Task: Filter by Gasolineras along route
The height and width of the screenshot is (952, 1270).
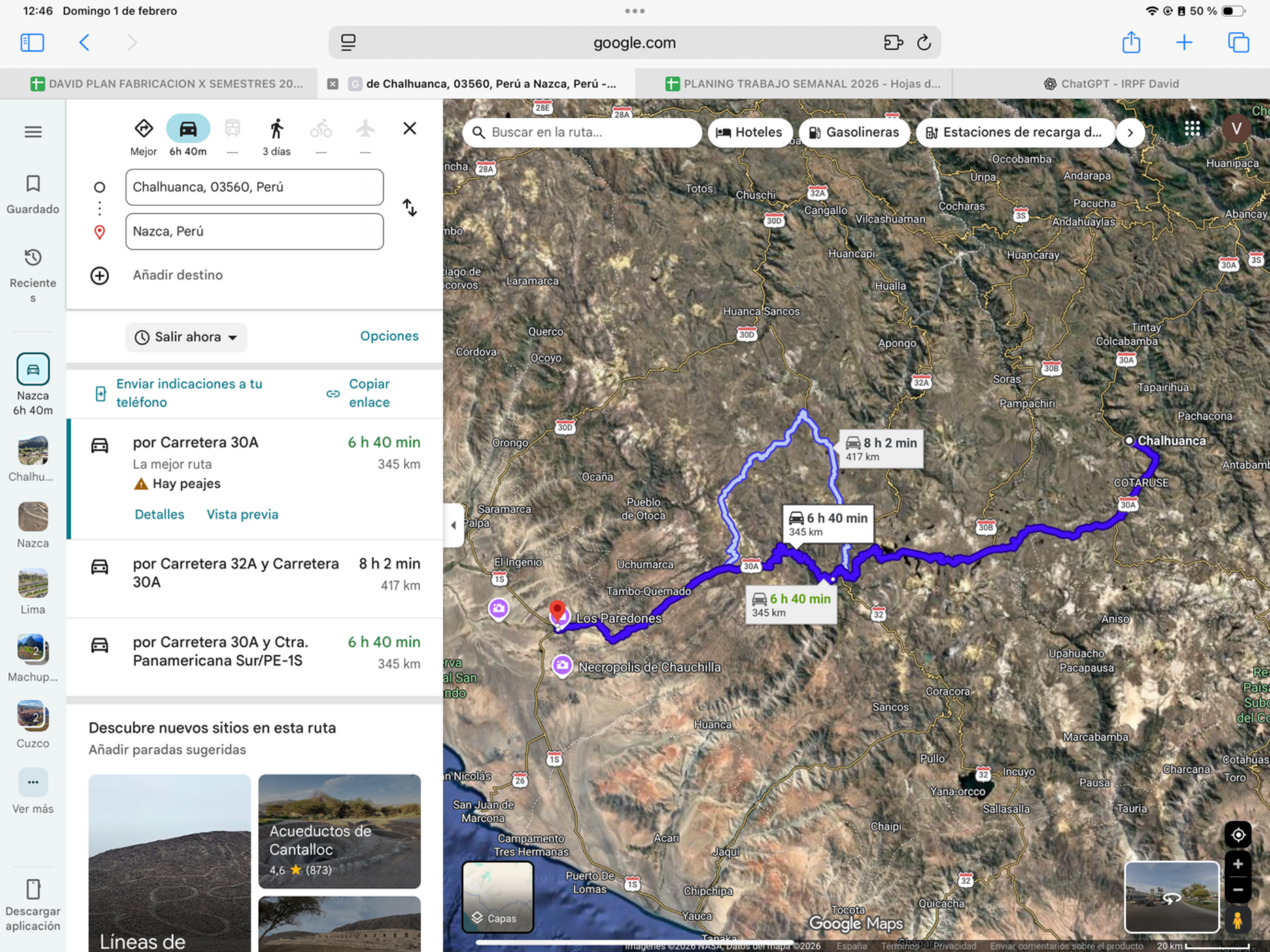Action: pos(854,132)
